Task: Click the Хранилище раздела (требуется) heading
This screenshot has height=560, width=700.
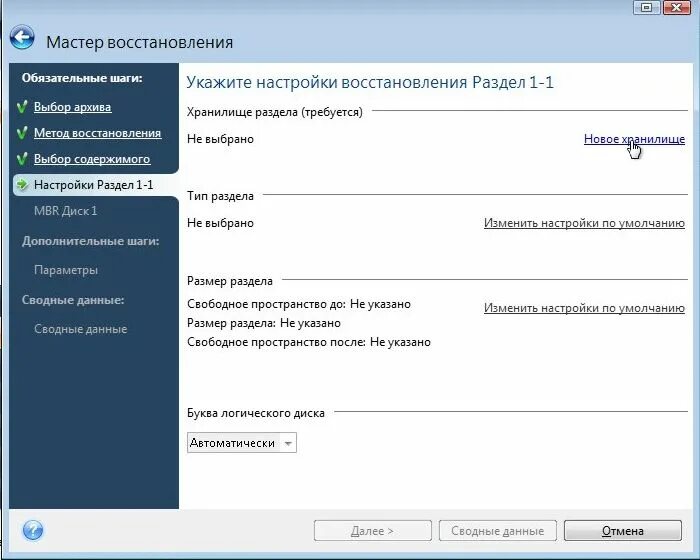Action: point(275,112)
